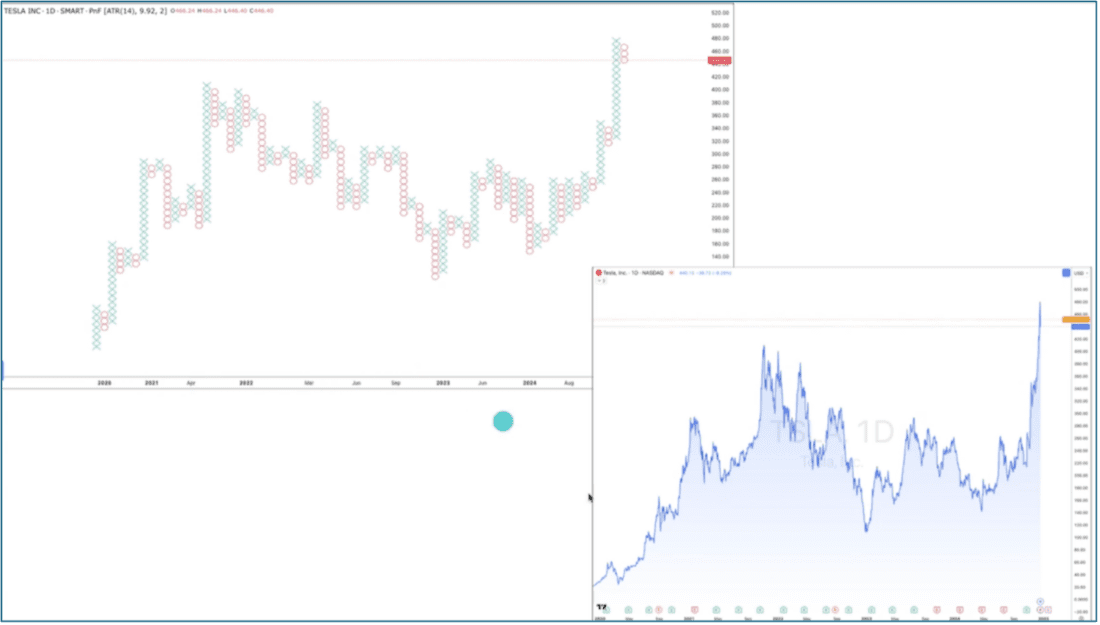1100x625 pixels.
Task: Click the red current price label on the right axis
Action: 718,60
